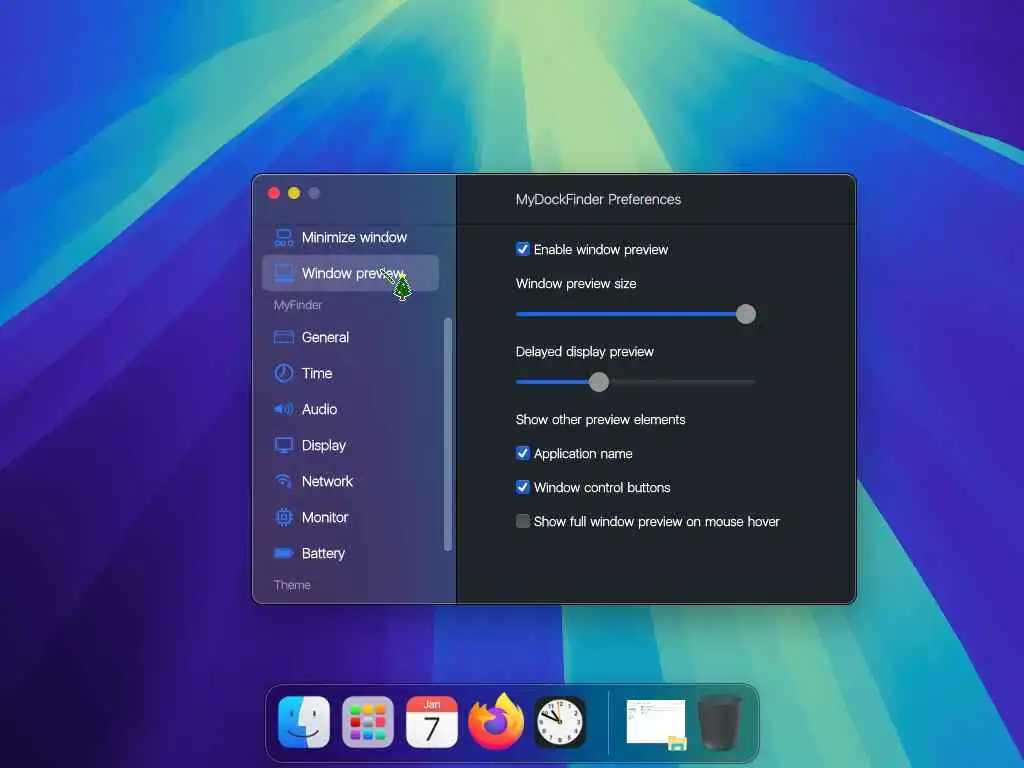Click the minimized window thumbnail in dock
The height and width of the screenshot is (768, 1024).
[x=656, y=722]
